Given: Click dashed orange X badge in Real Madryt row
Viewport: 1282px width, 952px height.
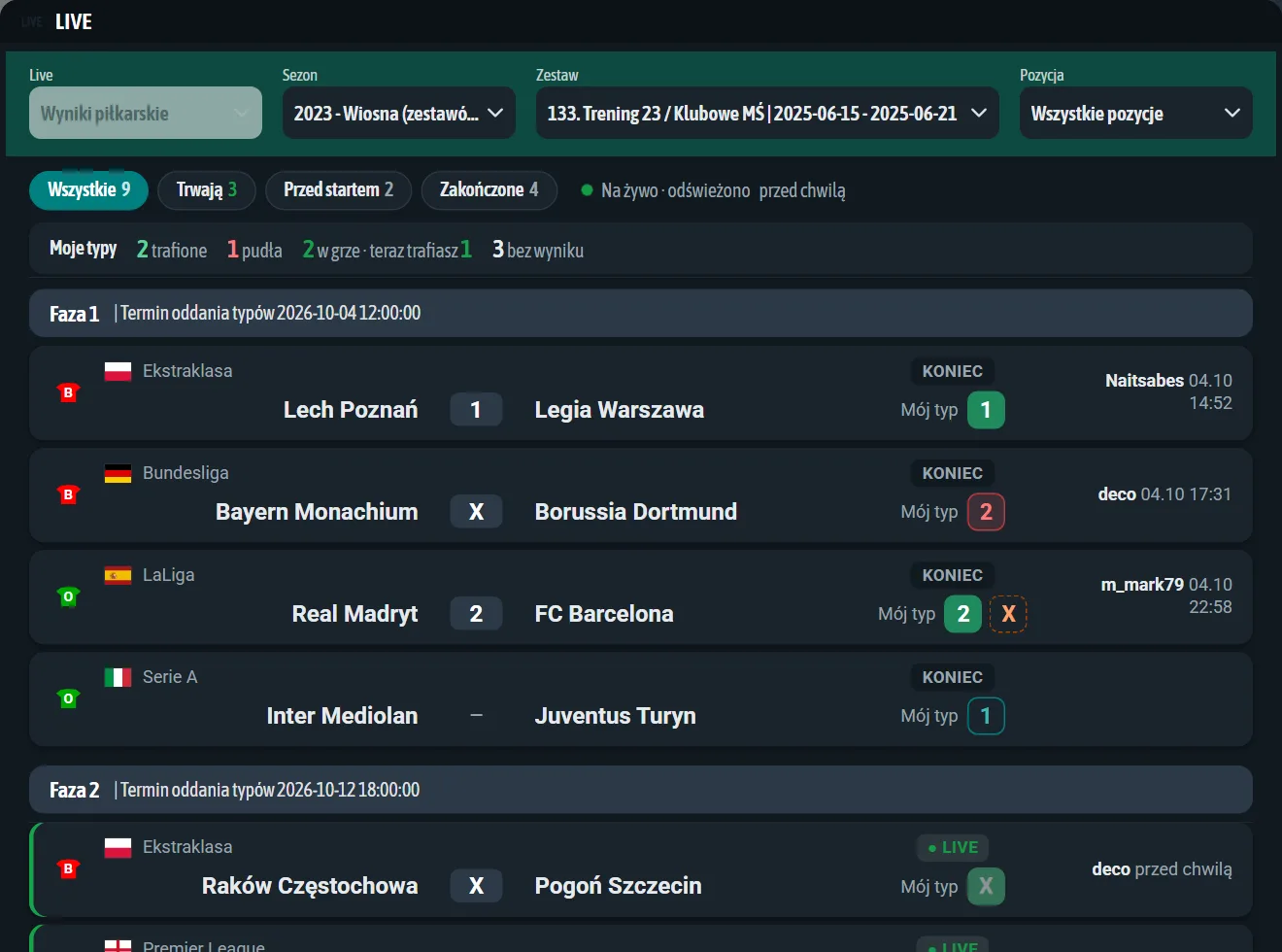Looking at the screenshot, I should [1008, 614].
